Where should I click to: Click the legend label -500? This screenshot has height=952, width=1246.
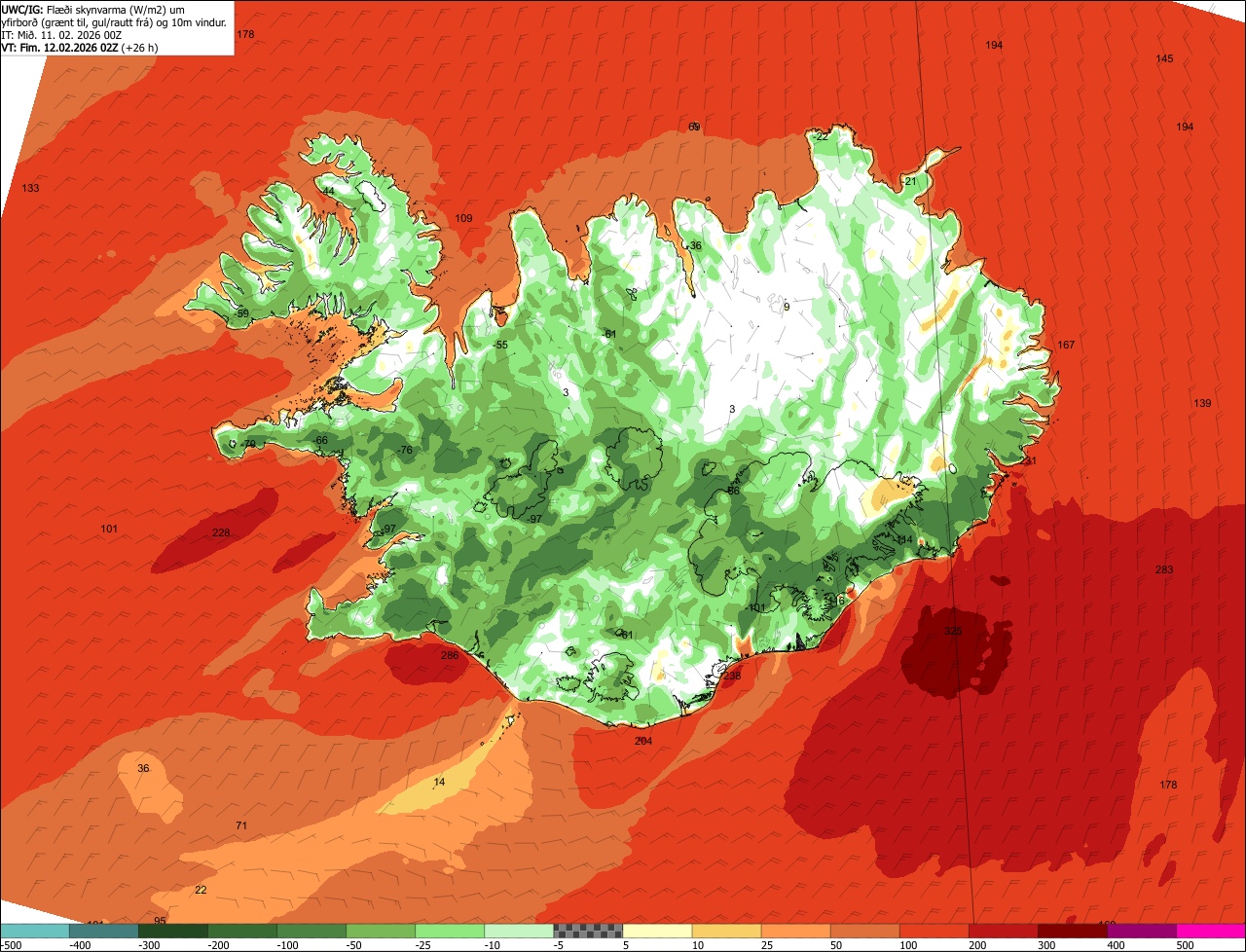point(12,945)
